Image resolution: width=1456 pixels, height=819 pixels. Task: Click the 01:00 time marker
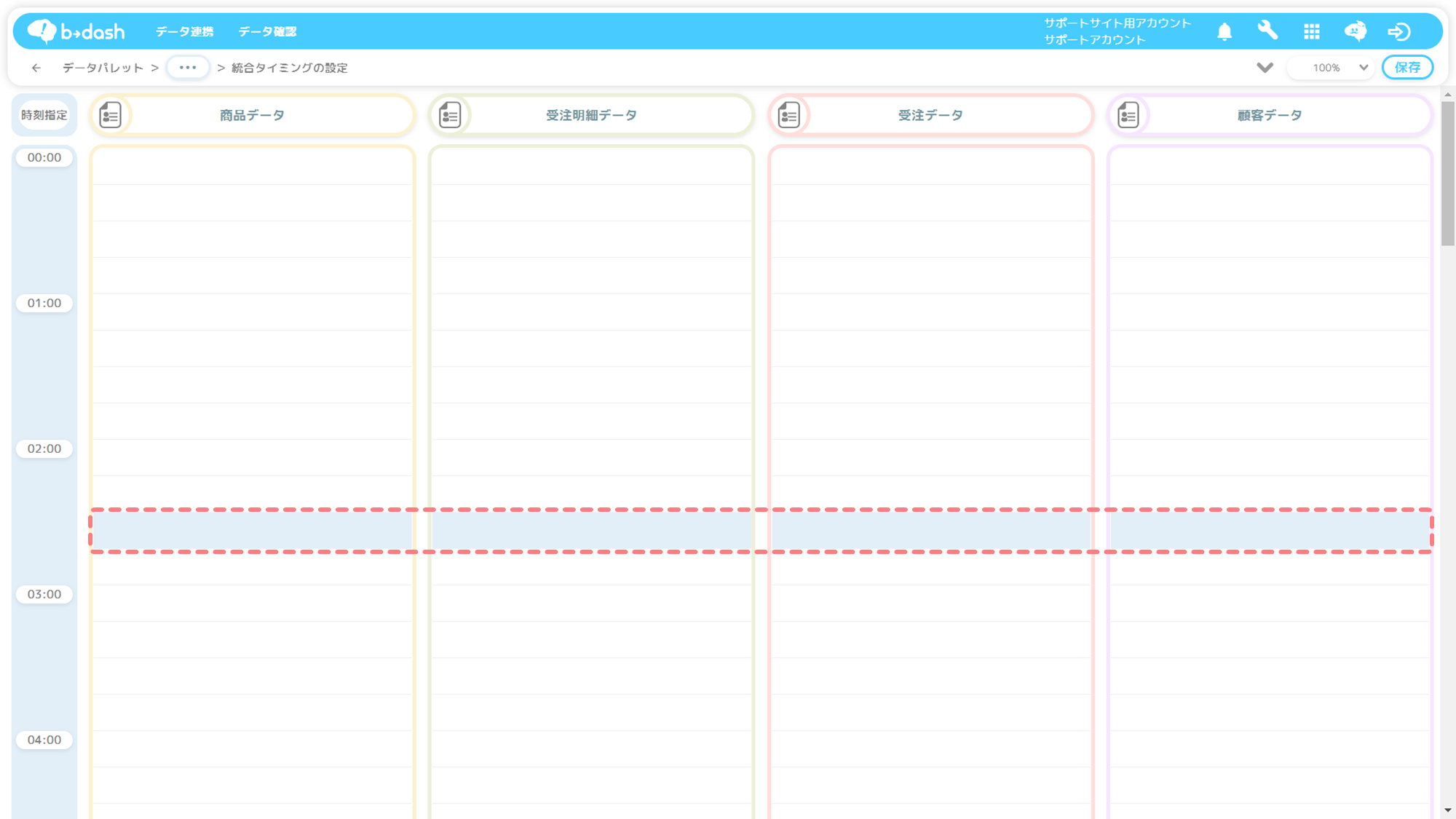tap(44, 303)
